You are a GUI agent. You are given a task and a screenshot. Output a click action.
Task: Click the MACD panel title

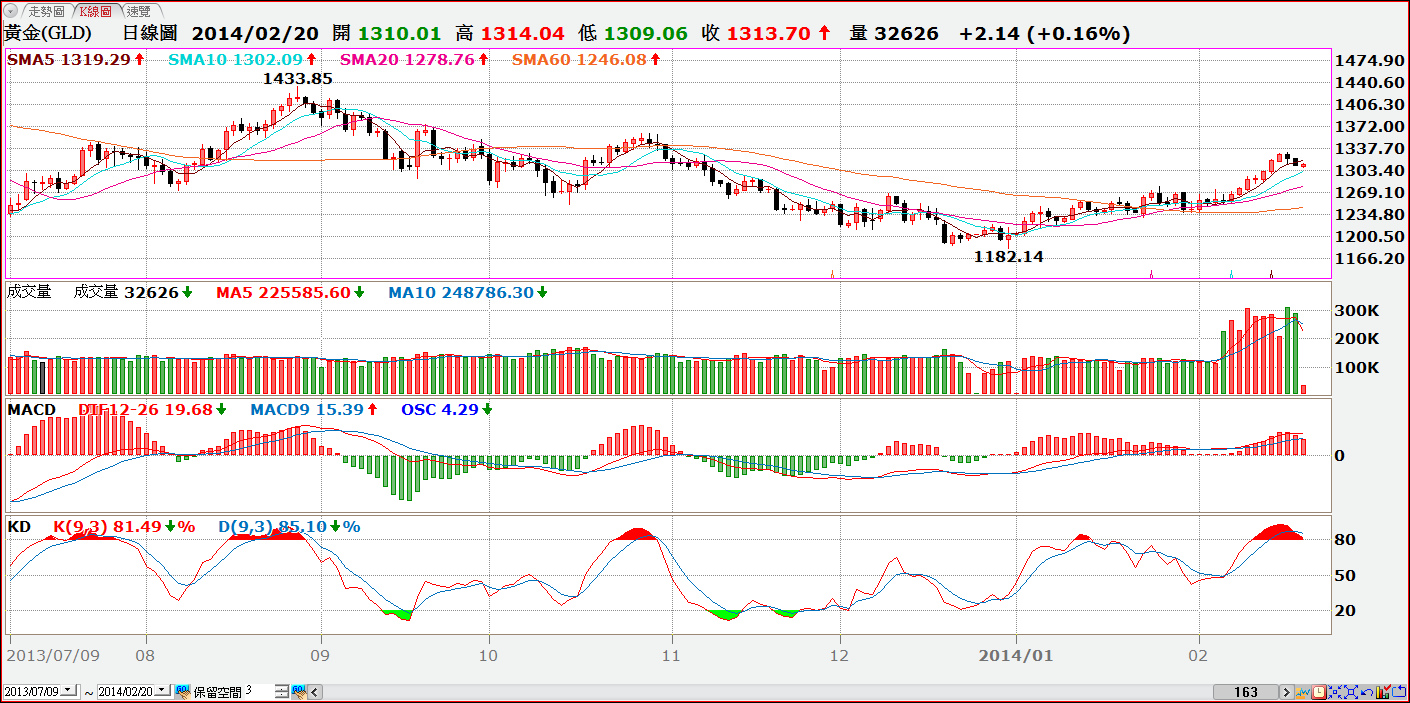tap(32, 409)
